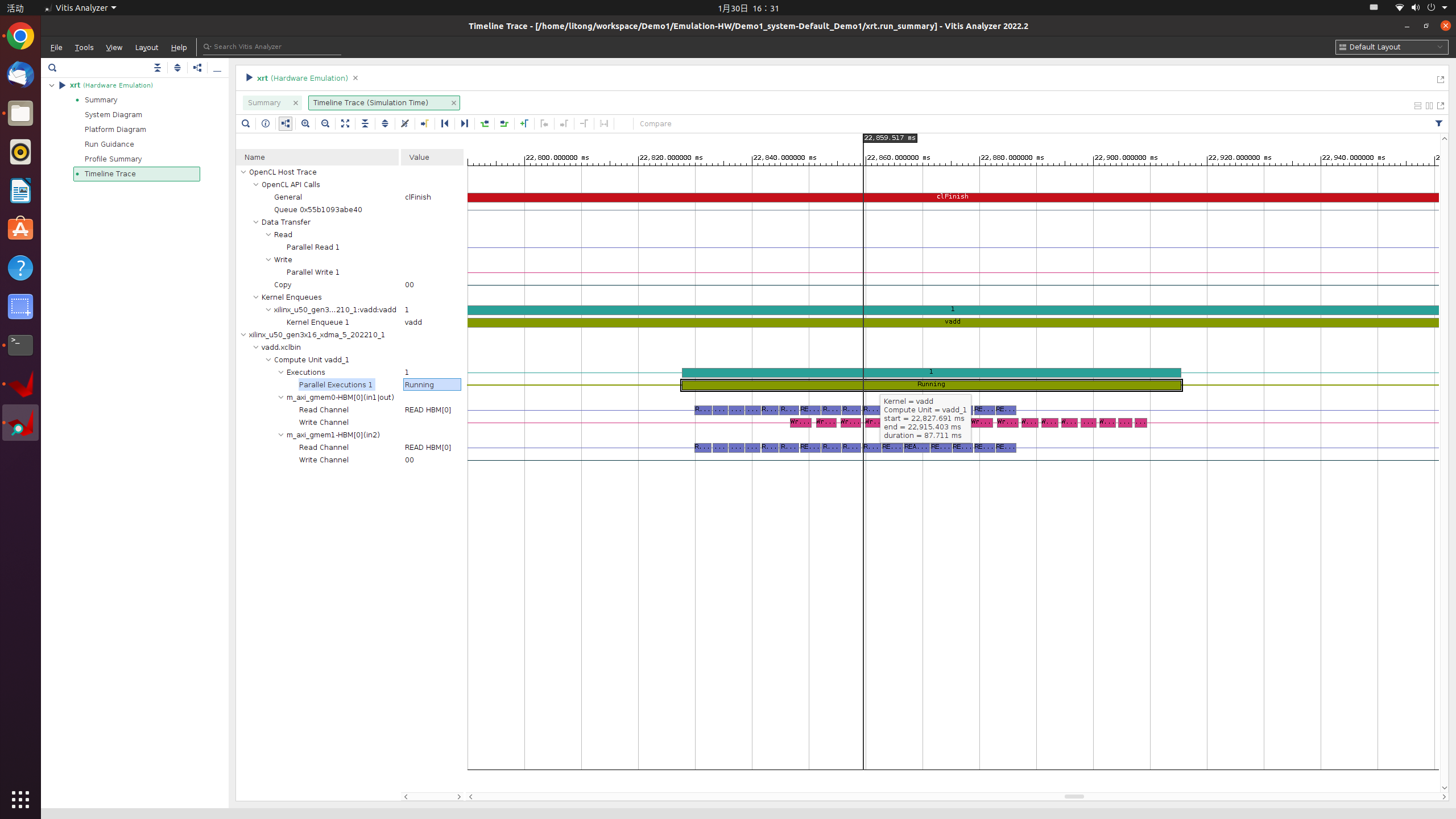Click the teal Kernel Enqueue bar labeled 1

point(953,310)
